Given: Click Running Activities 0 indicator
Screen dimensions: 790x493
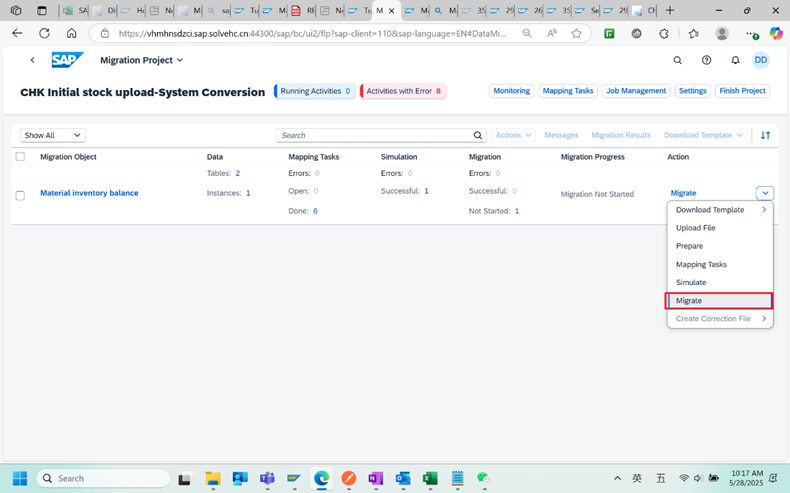Looking at the screenshot, I should [315, 91].
